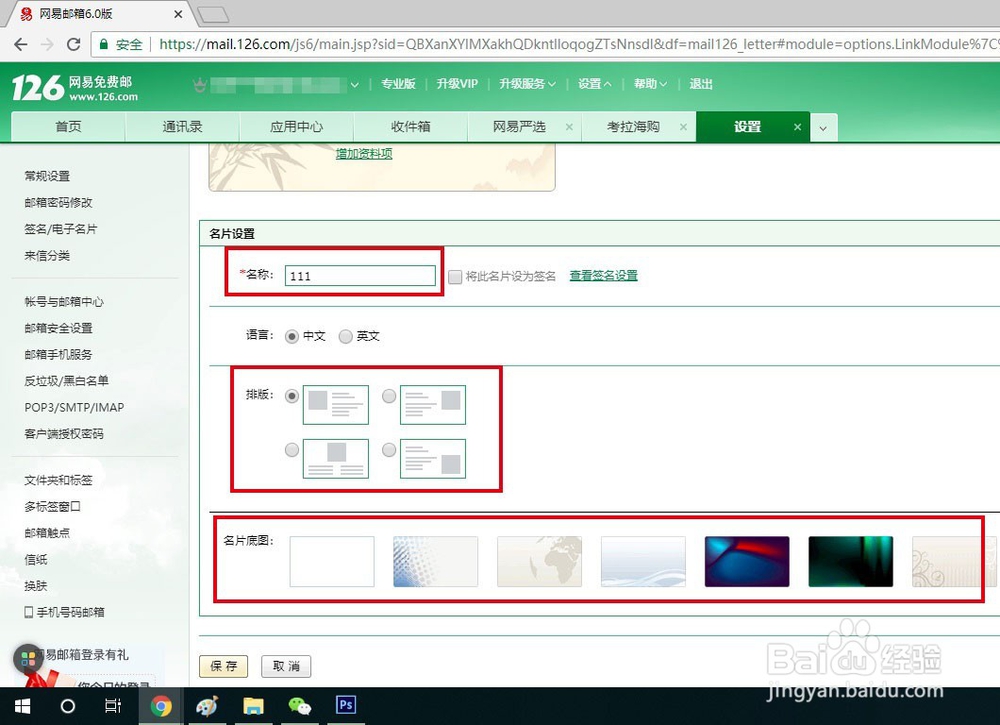Click the browser back arrow
Viewport: 1000px width, 725px height.
click(20, 44)
